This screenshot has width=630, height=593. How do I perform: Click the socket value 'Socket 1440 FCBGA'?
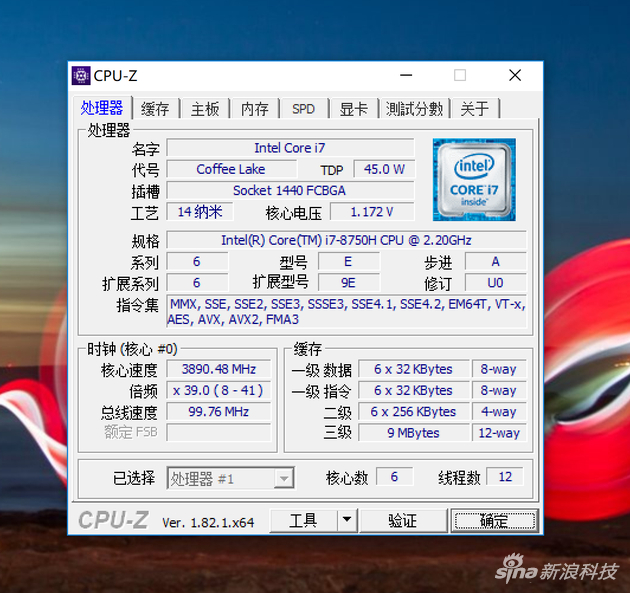(290, 190)
